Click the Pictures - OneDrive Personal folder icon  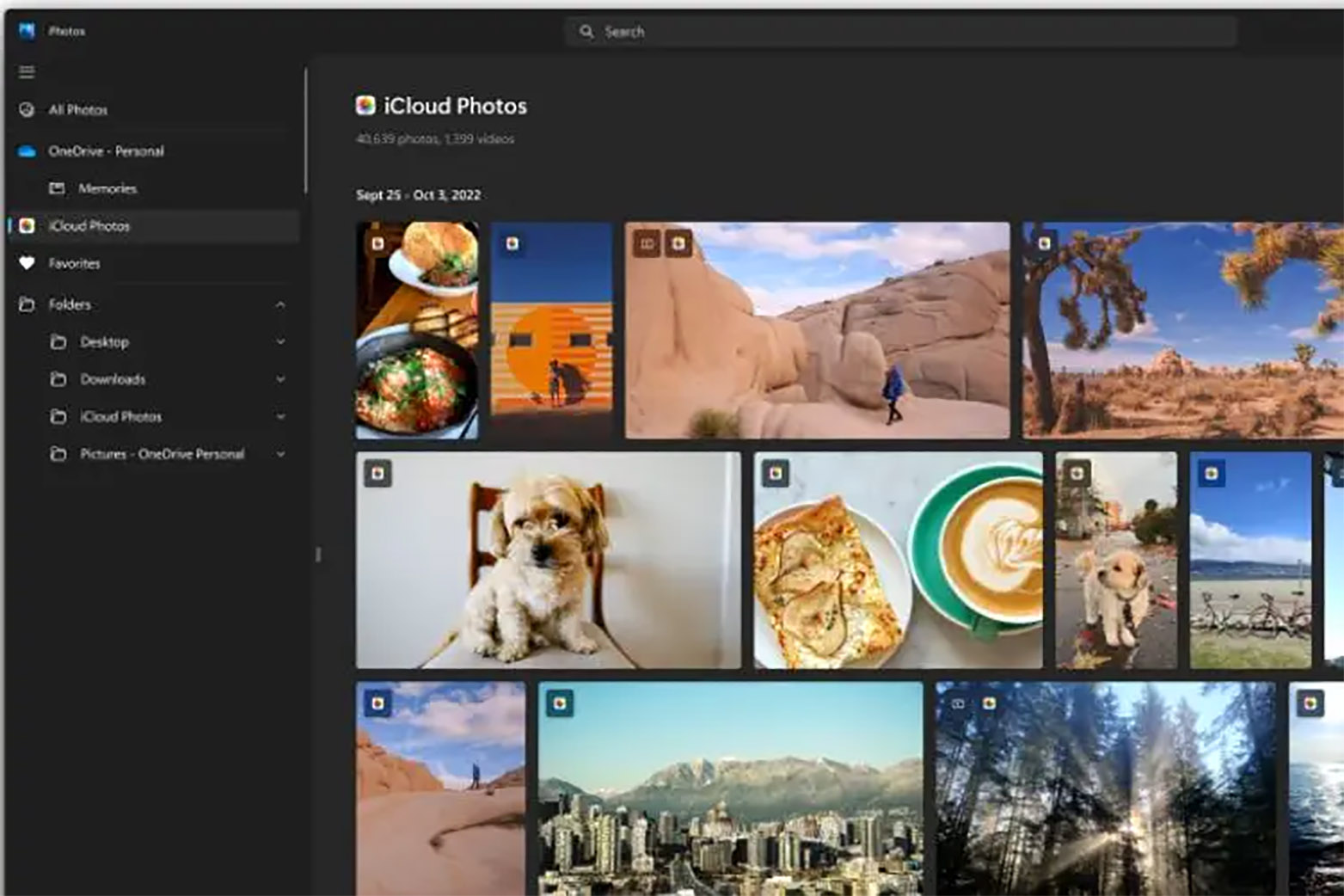point(58,454)
